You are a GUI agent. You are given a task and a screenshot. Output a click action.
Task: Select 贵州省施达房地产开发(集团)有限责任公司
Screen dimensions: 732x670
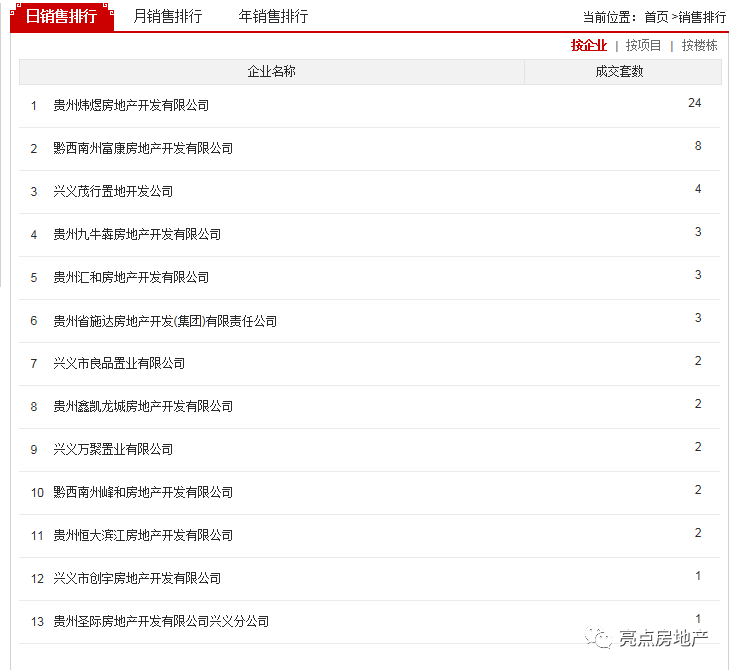click(x=165, y=321)
